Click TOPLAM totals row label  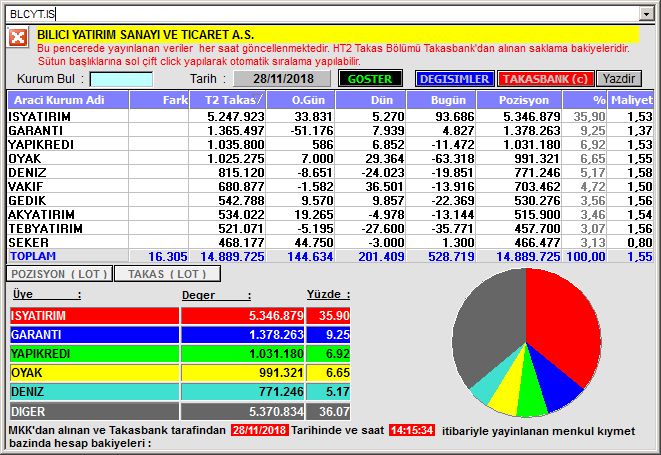point(33,256)
